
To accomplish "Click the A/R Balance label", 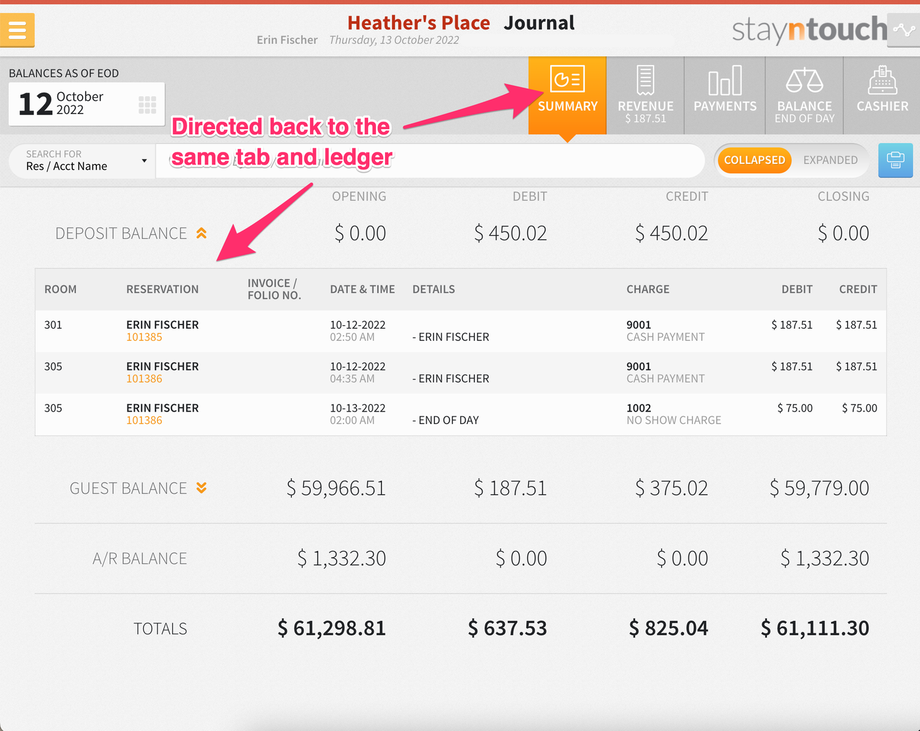I will click(x=140, y=559).
